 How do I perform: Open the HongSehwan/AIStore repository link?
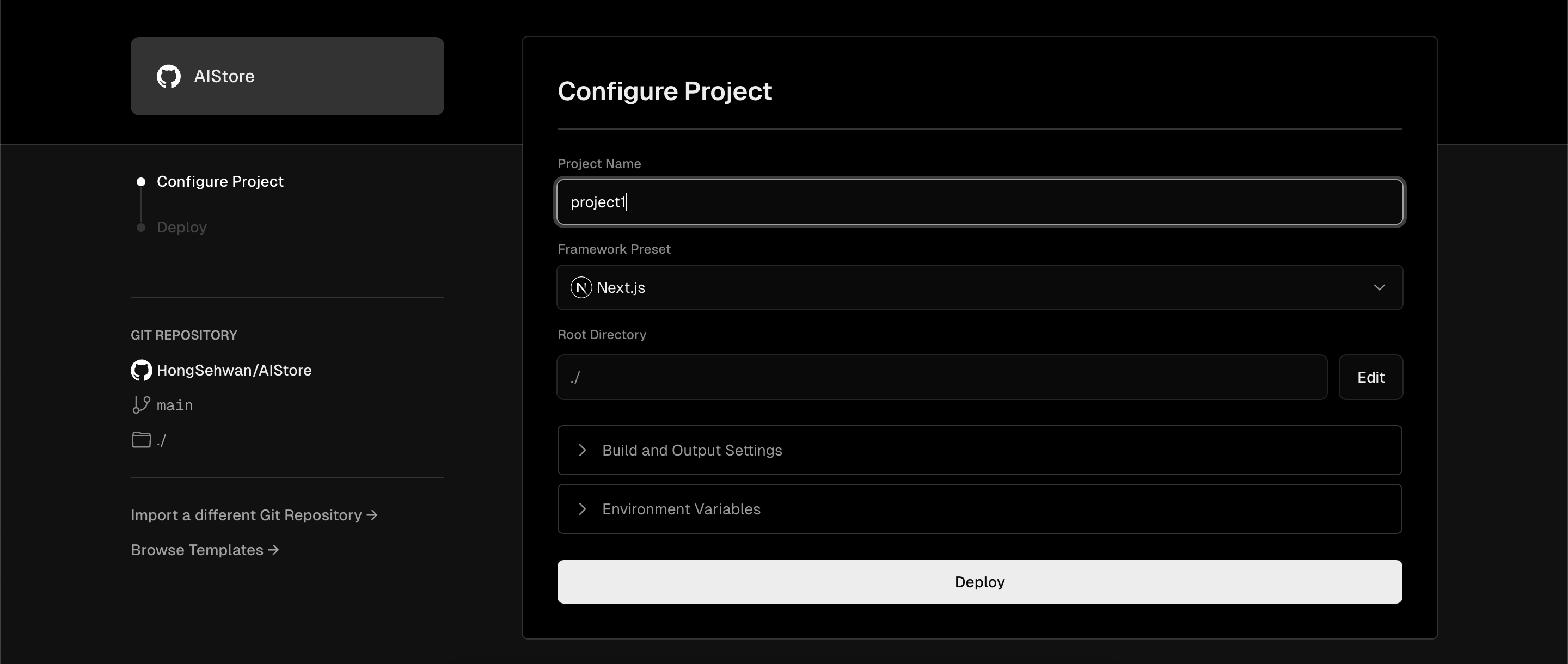point(234,370)
